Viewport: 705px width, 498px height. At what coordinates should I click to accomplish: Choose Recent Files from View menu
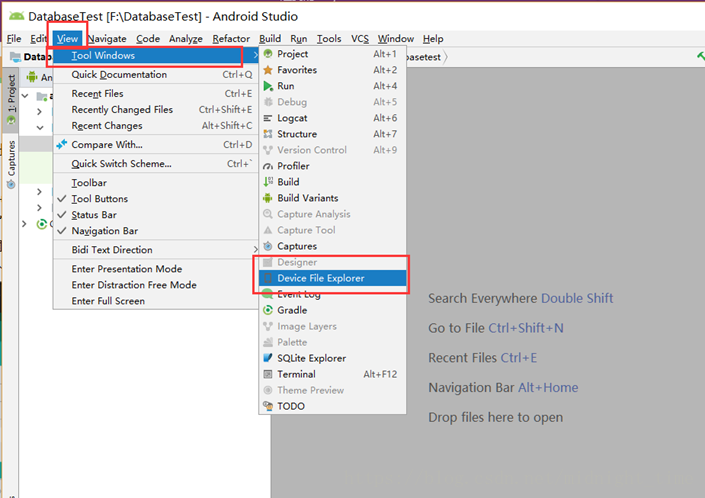[155, 93]
